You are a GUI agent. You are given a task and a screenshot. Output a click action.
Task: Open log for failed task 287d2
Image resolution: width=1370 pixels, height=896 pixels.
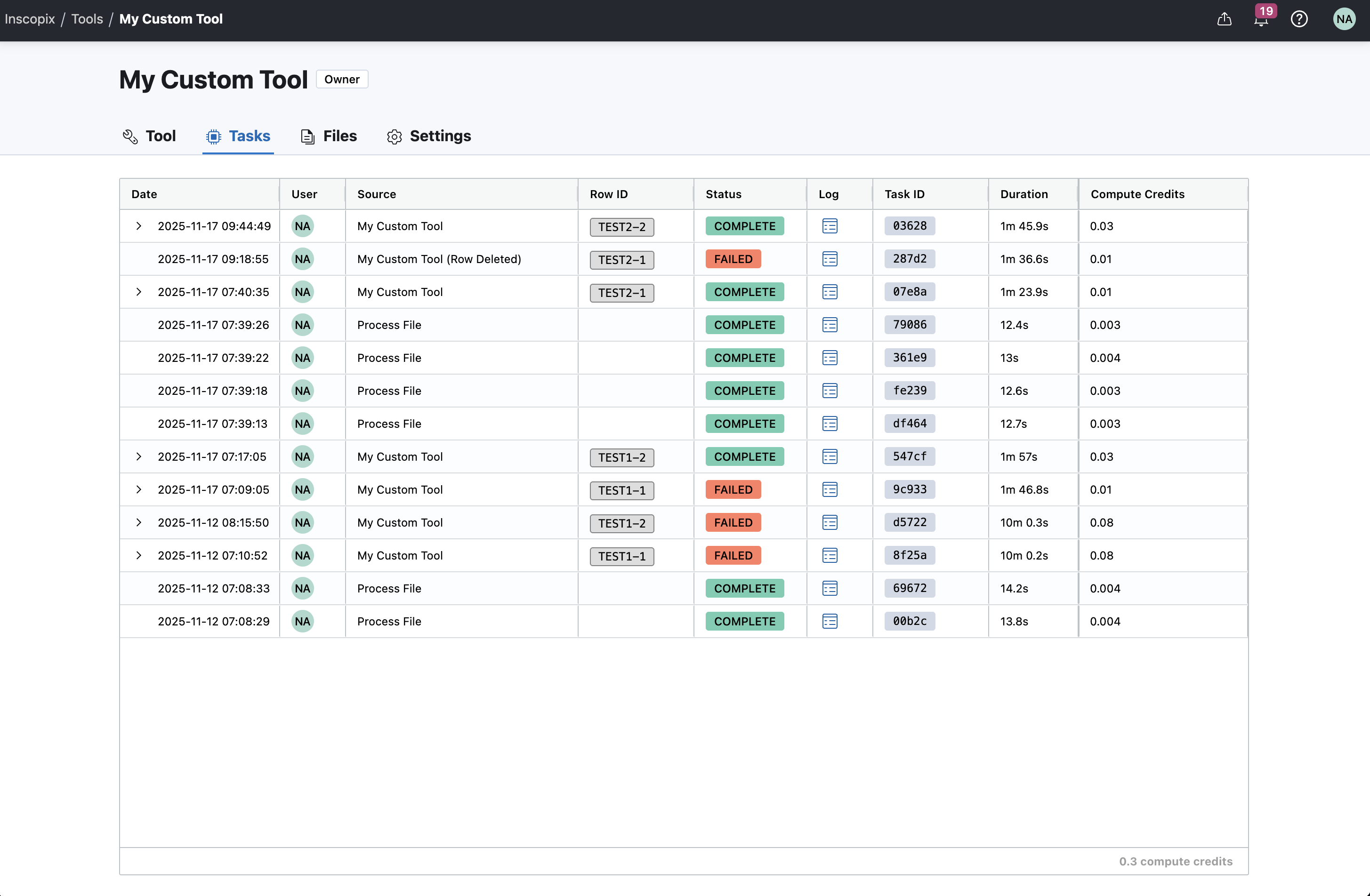click(x=830, y=259)
